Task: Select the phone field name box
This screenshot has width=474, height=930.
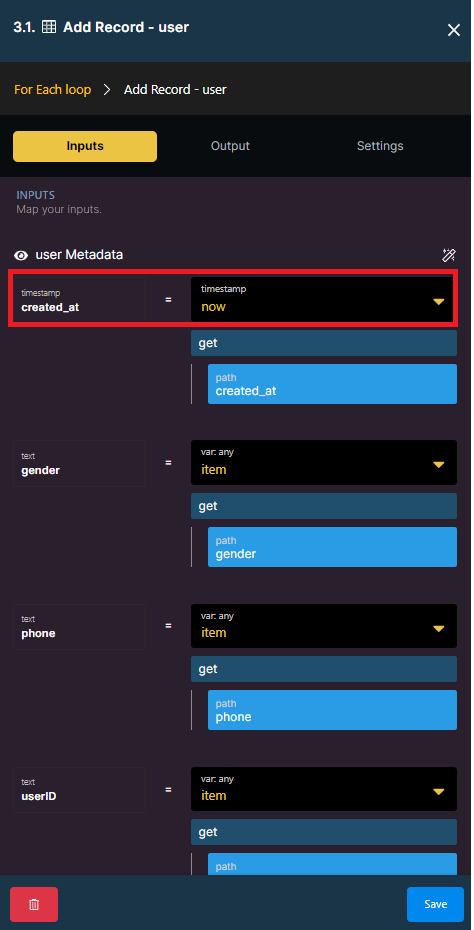Action: [79, 626]
